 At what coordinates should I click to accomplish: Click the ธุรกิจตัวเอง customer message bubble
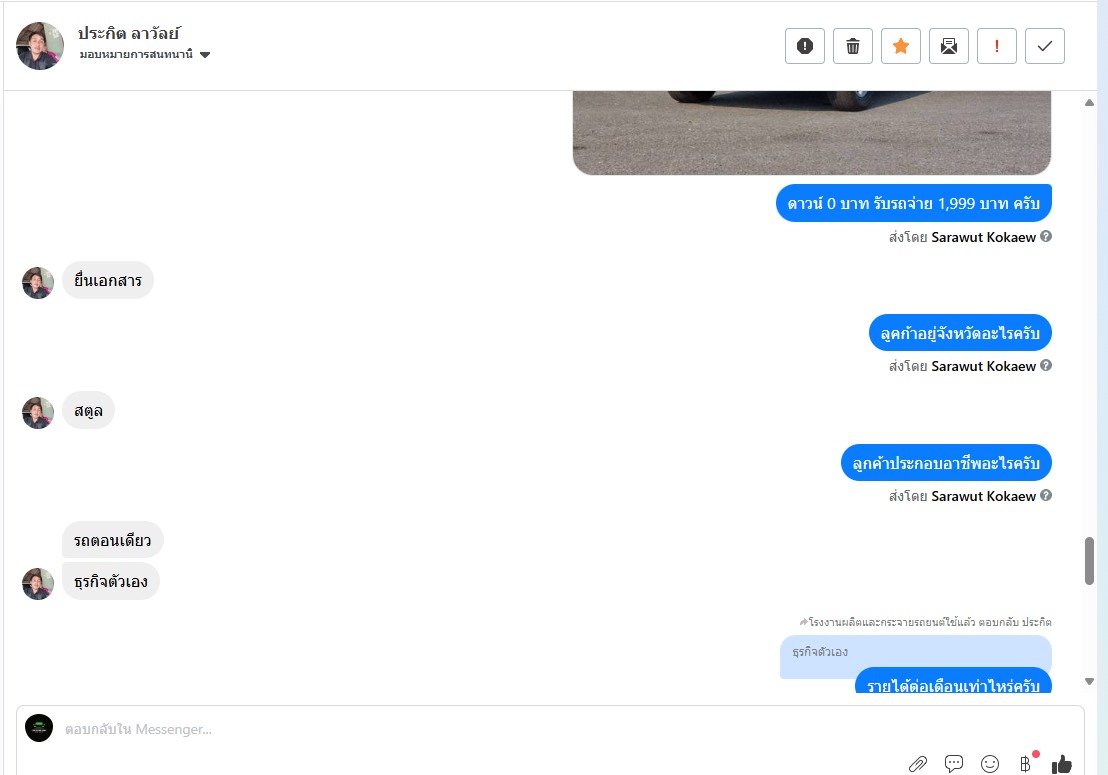pyautogui.click(x=111, y=581)
